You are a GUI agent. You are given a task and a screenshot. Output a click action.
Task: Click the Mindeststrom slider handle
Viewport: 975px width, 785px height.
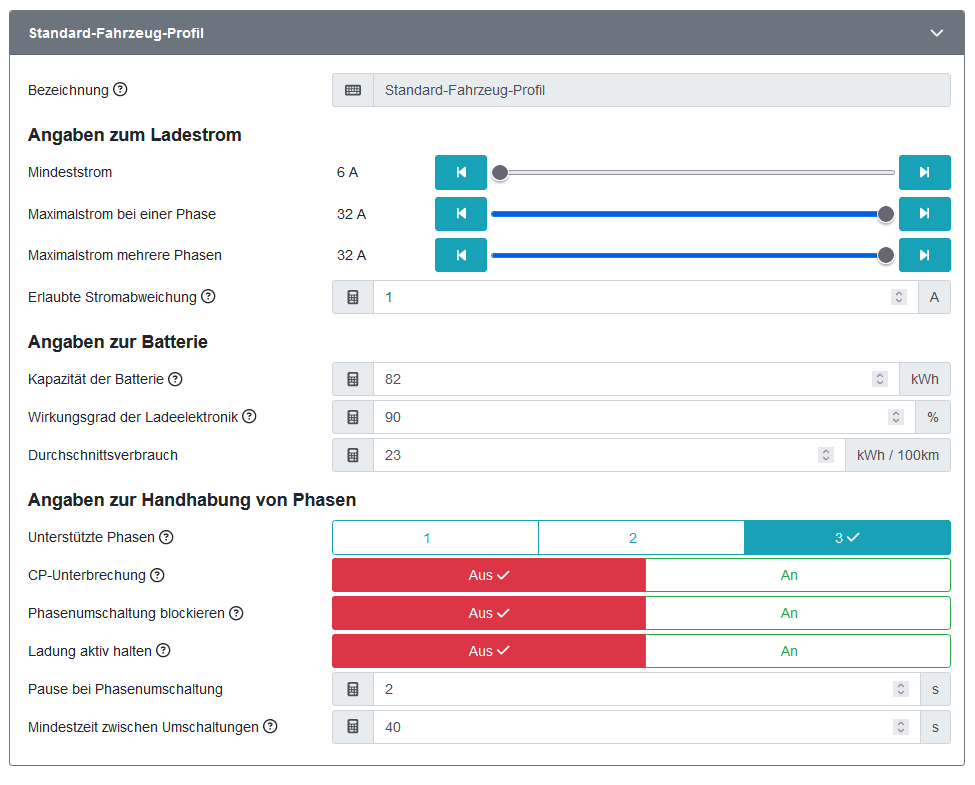[x=500, y=173]
